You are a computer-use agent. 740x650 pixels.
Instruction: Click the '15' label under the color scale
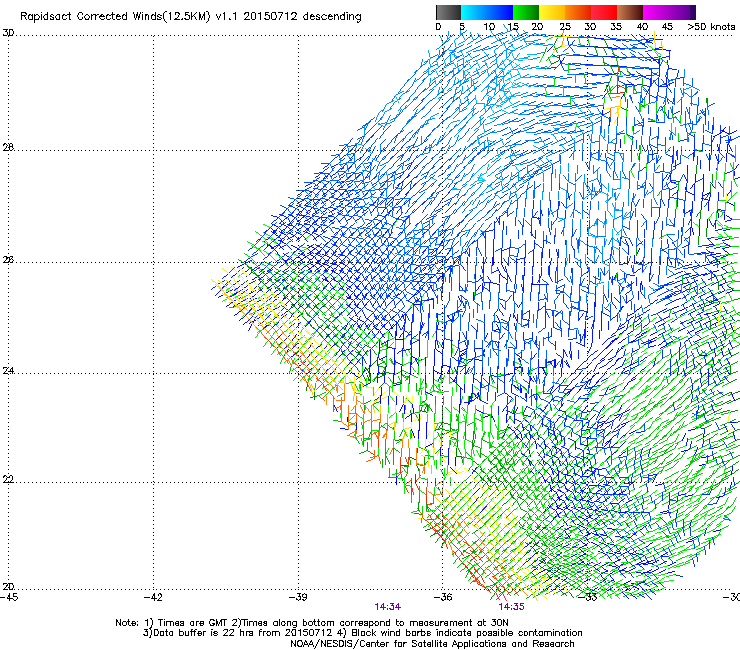point(513,27)
